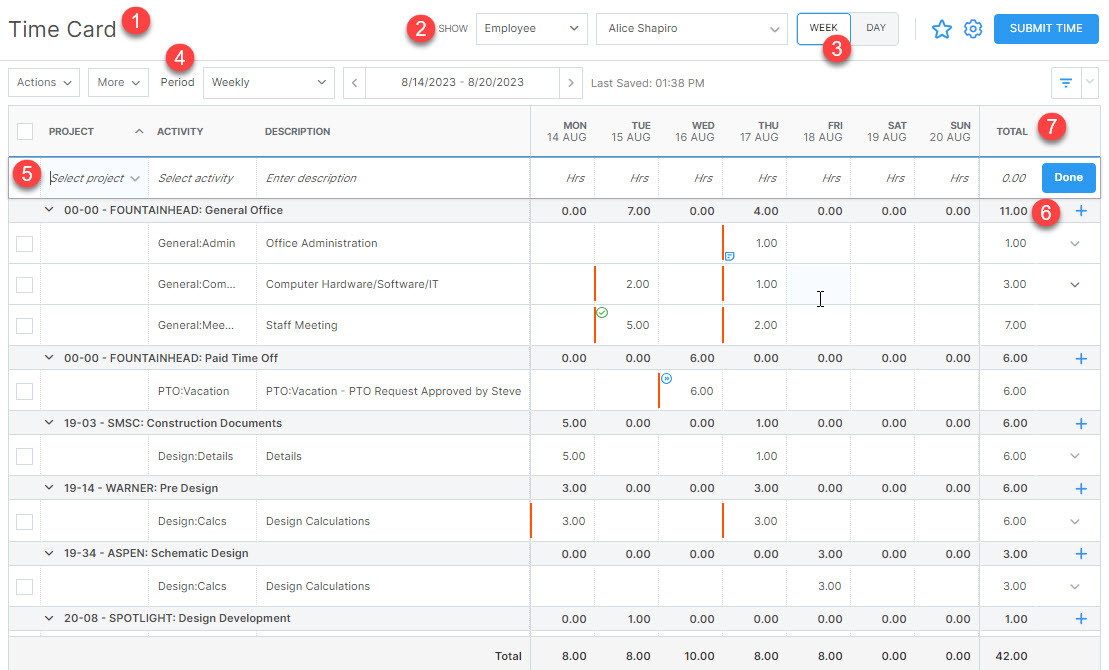The image size is (1109, 670).
Task: Advance to next week using right arrow
Action: pos(570,82)
